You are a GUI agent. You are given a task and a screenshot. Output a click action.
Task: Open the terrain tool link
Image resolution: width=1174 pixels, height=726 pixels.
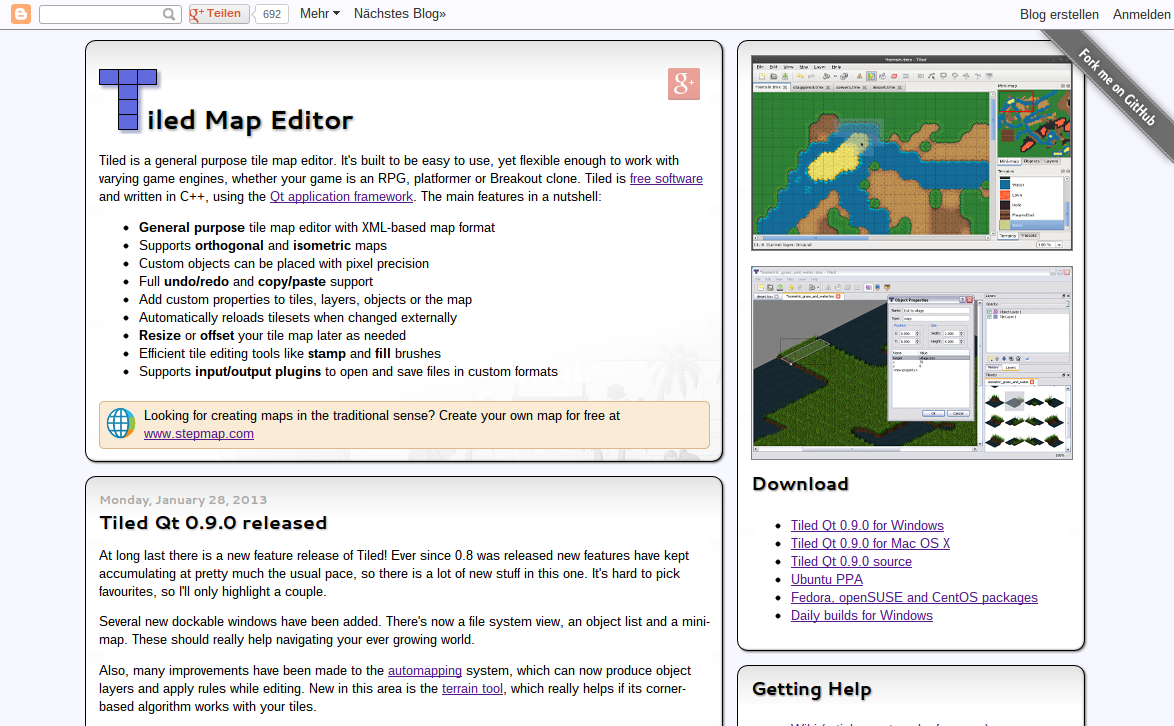pyautogui.click(x=472, y=689)
